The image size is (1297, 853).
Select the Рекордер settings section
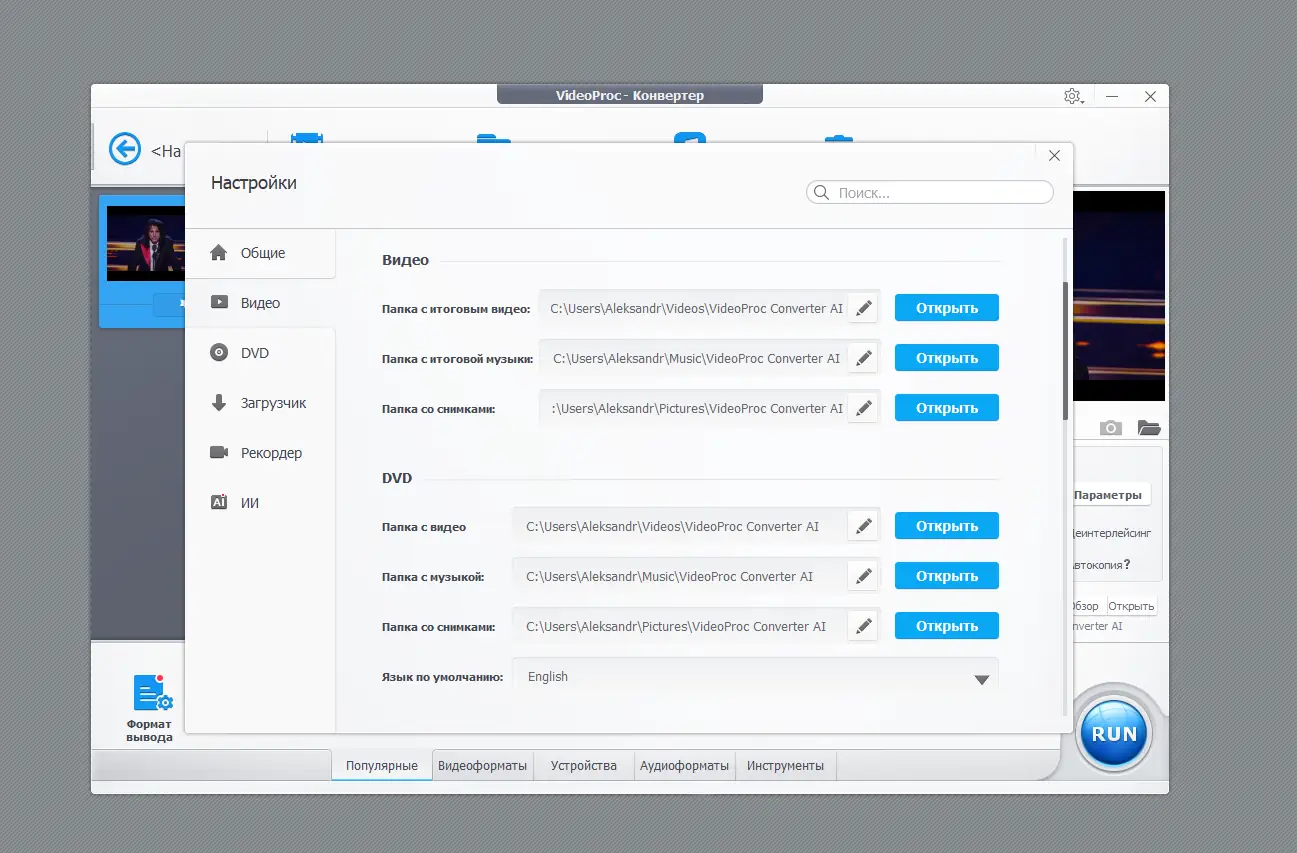click(260, 453)
